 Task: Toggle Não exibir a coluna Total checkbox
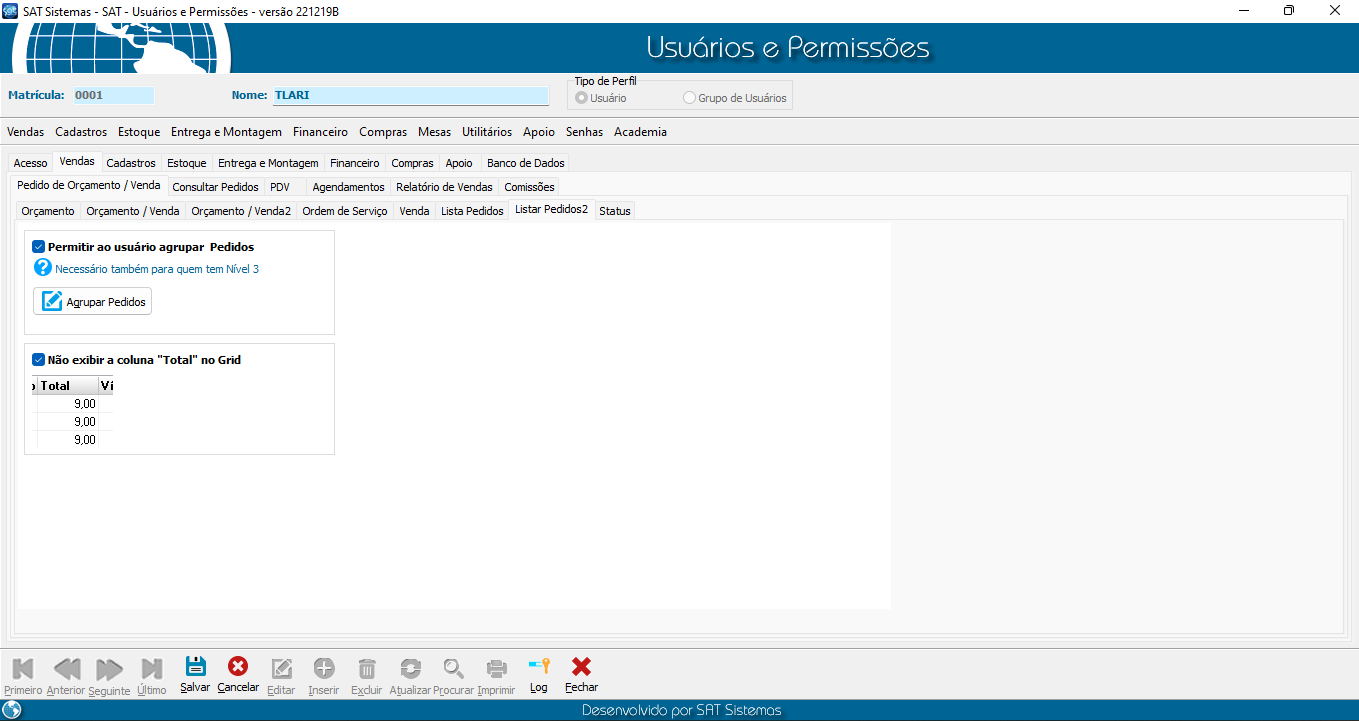pyautogui.click(x=39, y=360)
